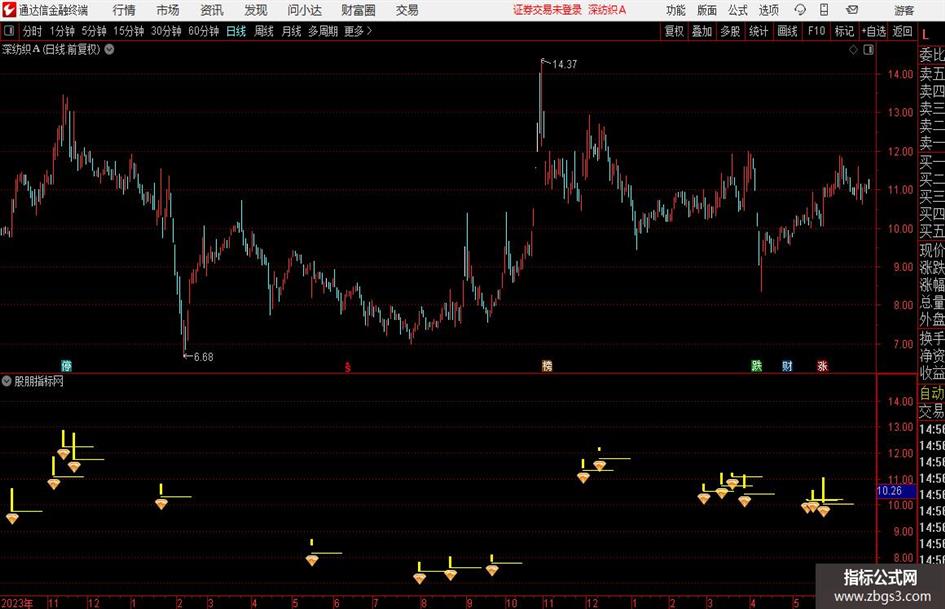Screen dimensions: 945x609
Task: Switch to 1分钟 period tab
Action: click(61, 31)
